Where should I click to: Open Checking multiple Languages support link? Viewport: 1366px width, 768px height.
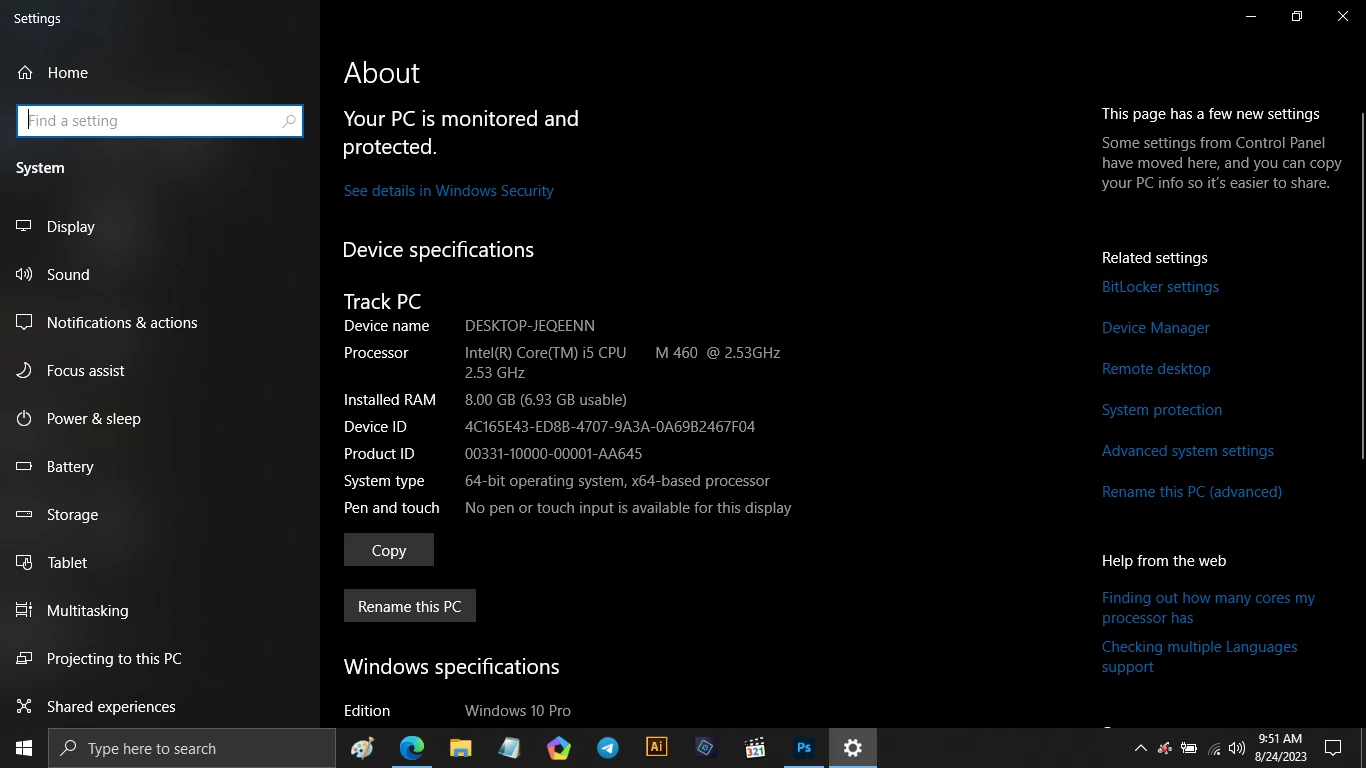(x=1199, y=657)
